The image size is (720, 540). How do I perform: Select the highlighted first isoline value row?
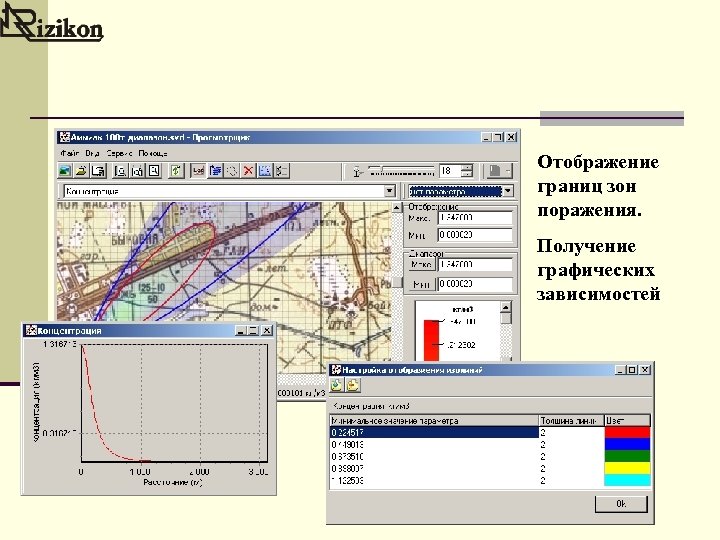434,432
